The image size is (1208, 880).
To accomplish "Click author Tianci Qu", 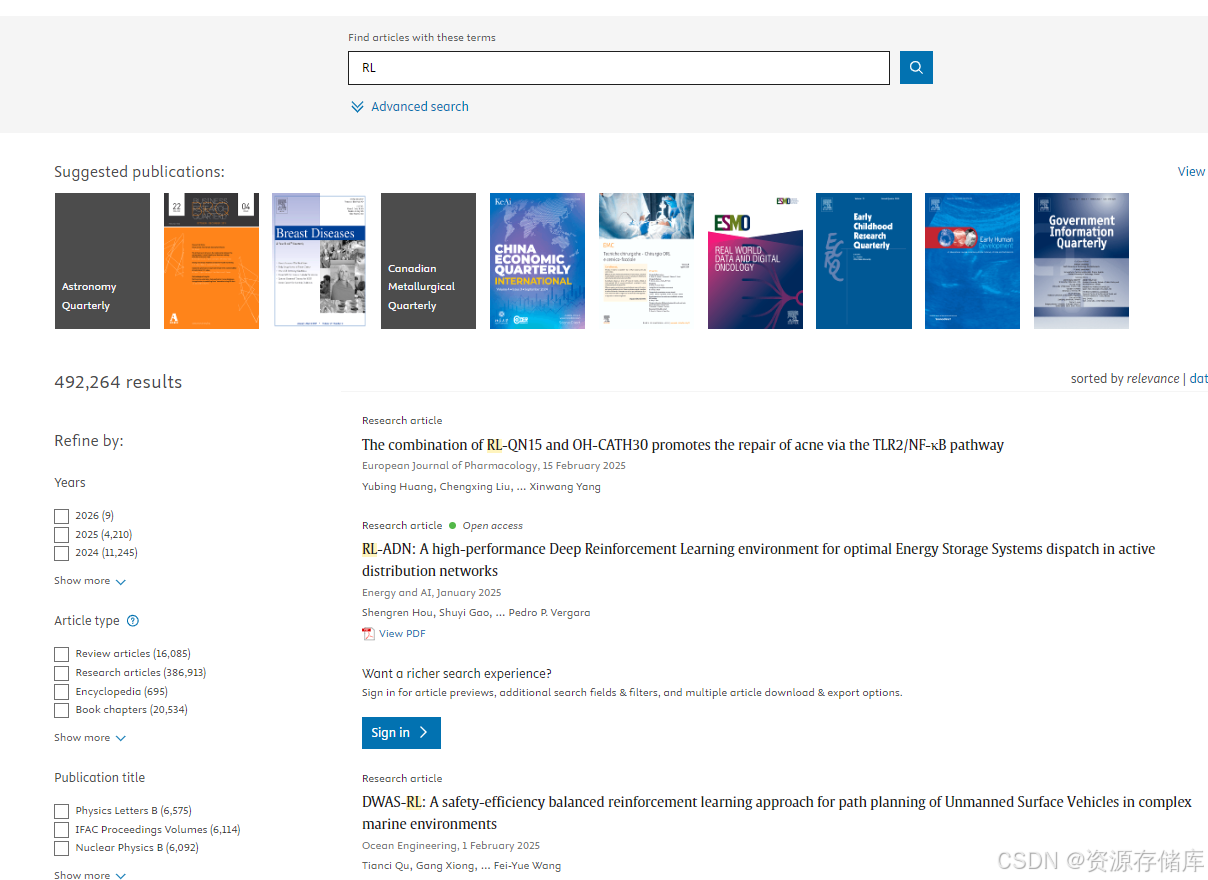I will click(386, 866).
